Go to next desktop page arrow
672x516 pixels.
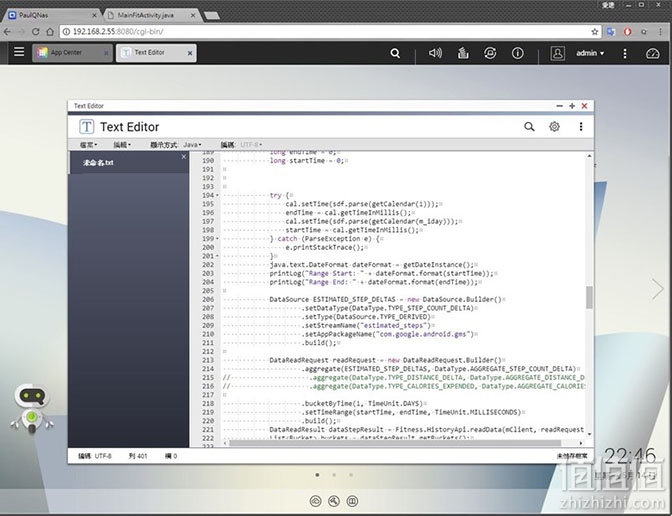coord(657,289)
